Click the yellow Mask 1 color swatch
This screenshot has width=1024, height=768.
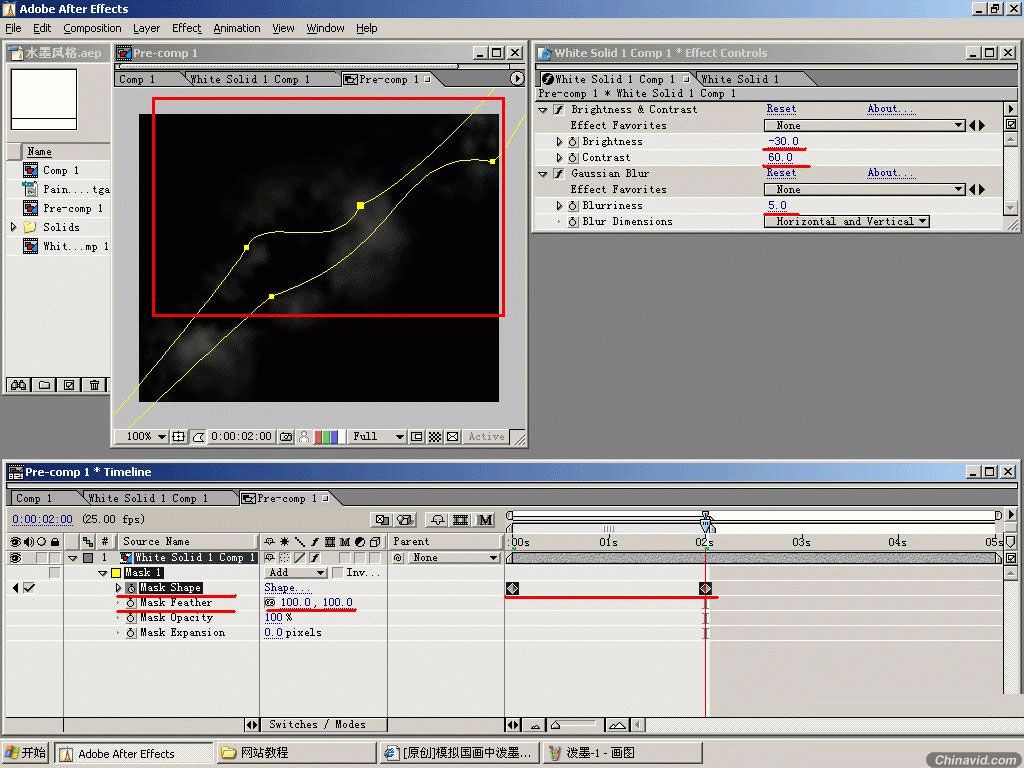pyautogui.click(x=116, y=573)
